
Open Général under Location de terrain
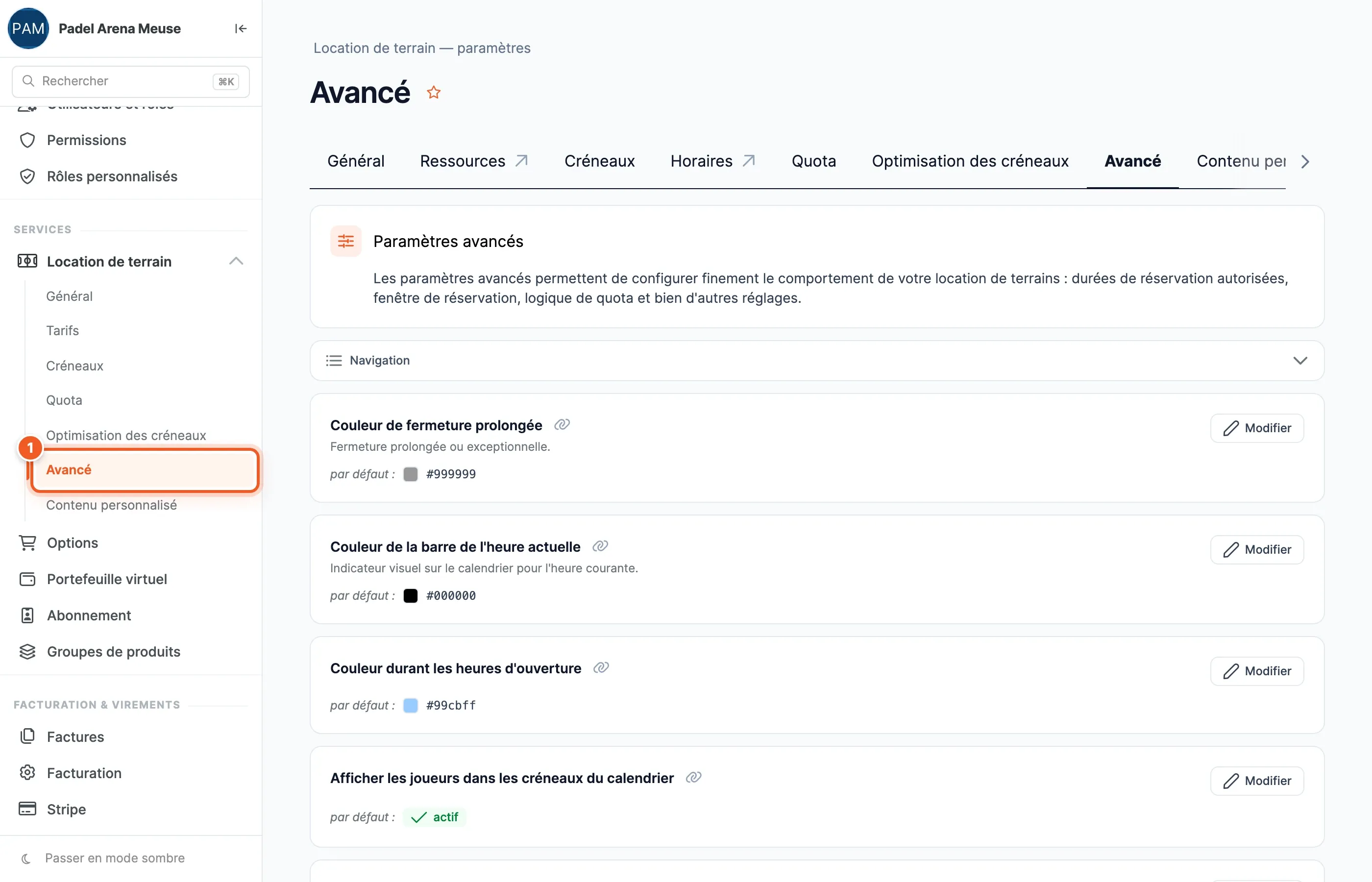point(69,296)
